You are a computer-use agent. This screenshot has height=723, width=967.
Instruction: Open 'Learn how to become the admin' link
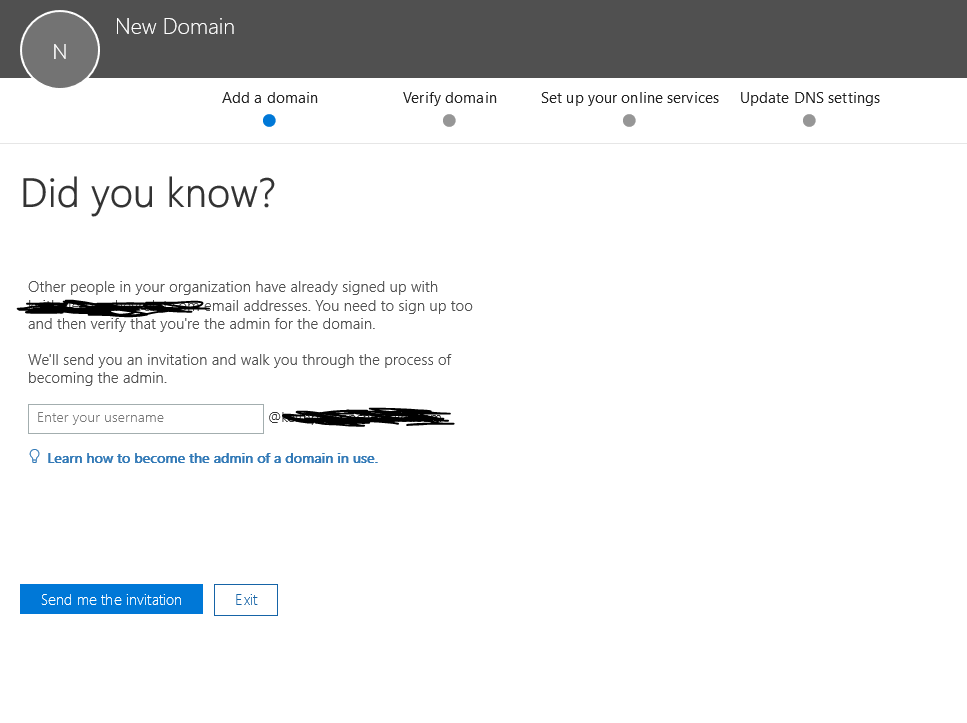tap(212, 458)
